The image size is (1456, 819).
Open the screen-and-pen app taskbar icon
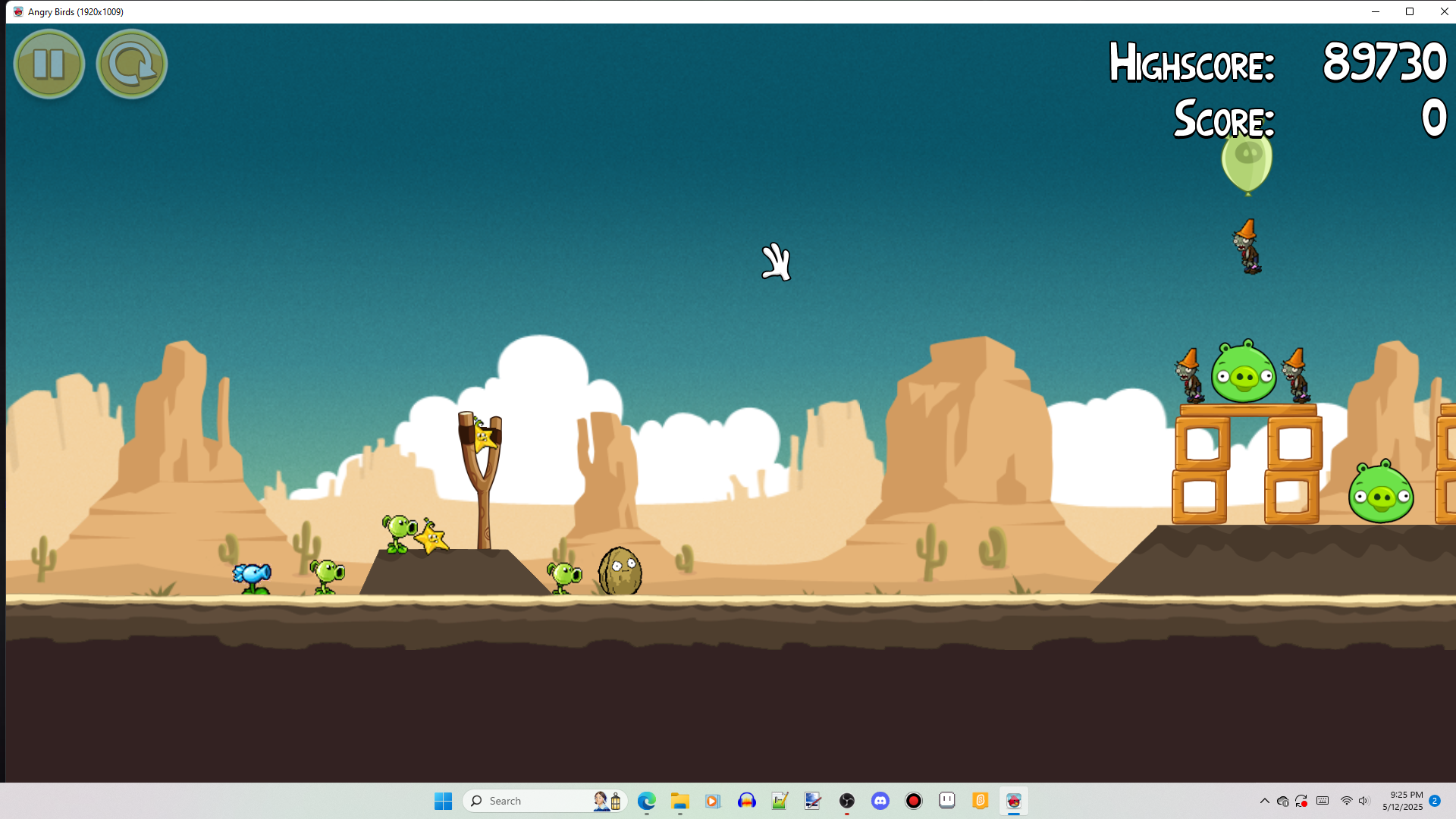[x=813, y=801]
